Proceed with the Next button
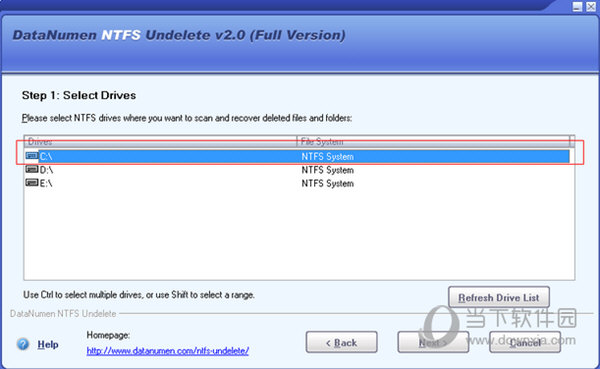The image size is (600, 369). point(433,342)
